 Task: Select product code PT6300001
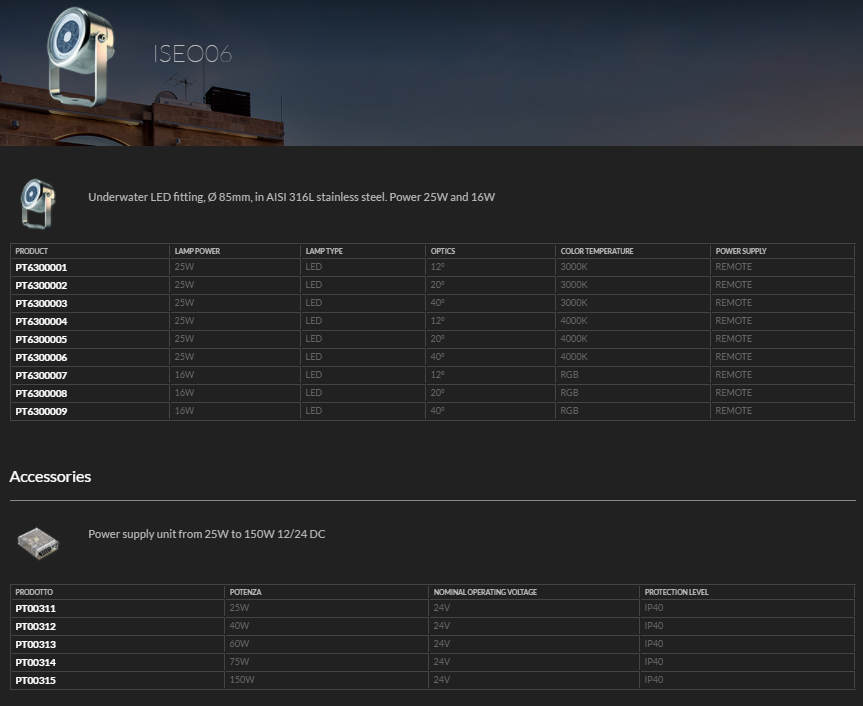[41, 268]
